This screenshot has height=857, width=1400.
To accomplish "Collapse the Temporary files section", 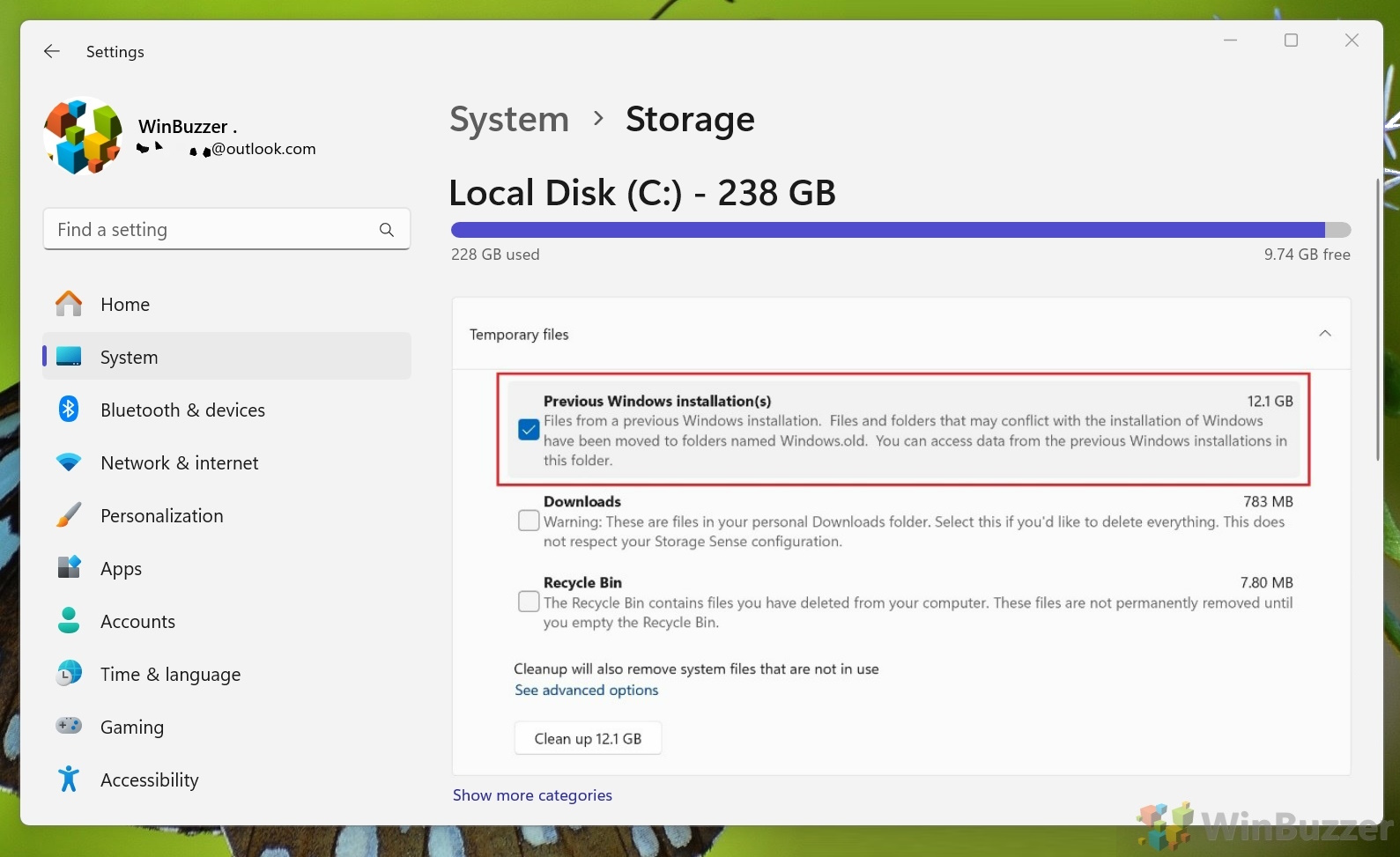I will click(x=1324, y=334).
